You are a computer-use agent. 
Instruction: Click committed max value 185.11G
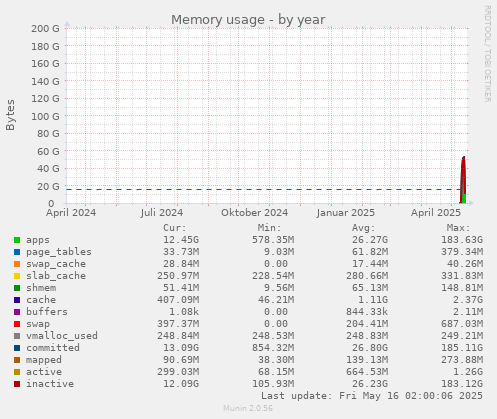click(462, 348)
